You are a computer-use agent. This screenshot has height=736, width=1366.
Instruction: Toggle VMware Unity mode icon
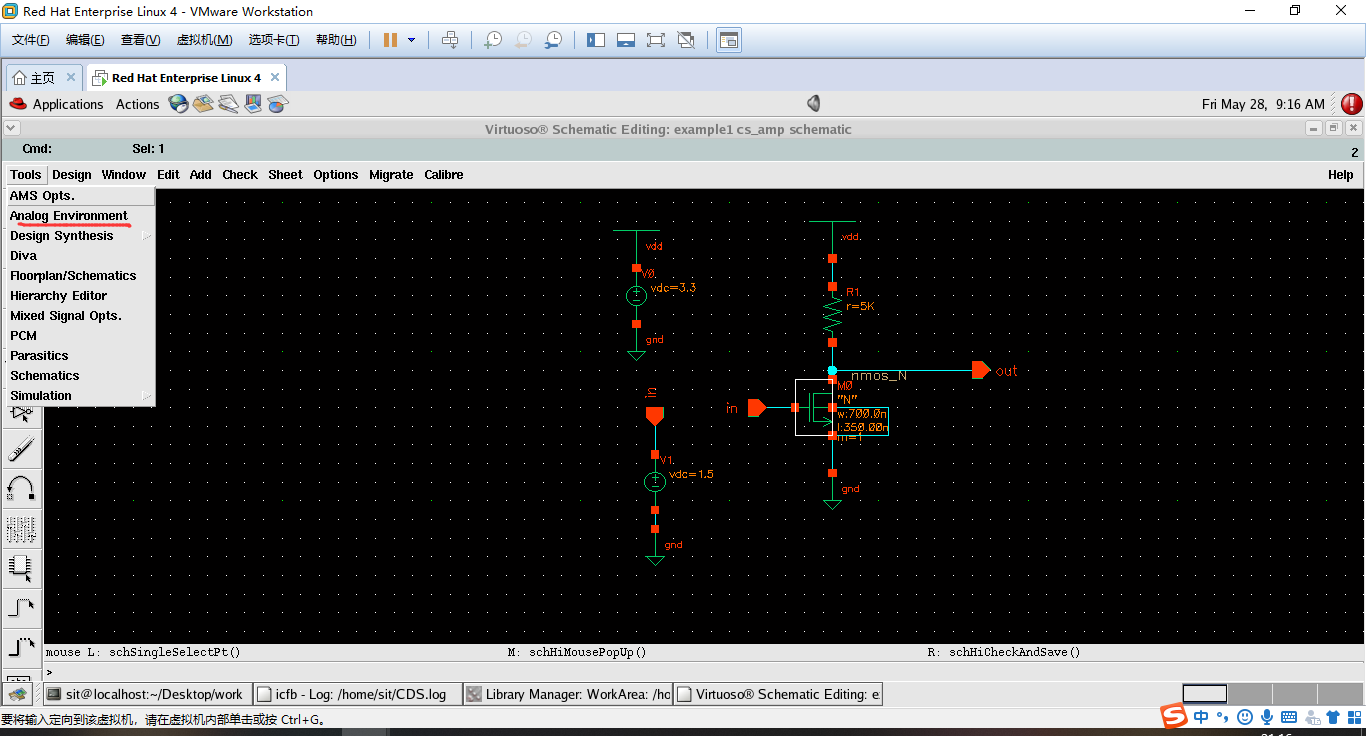[x=686, y=40]
